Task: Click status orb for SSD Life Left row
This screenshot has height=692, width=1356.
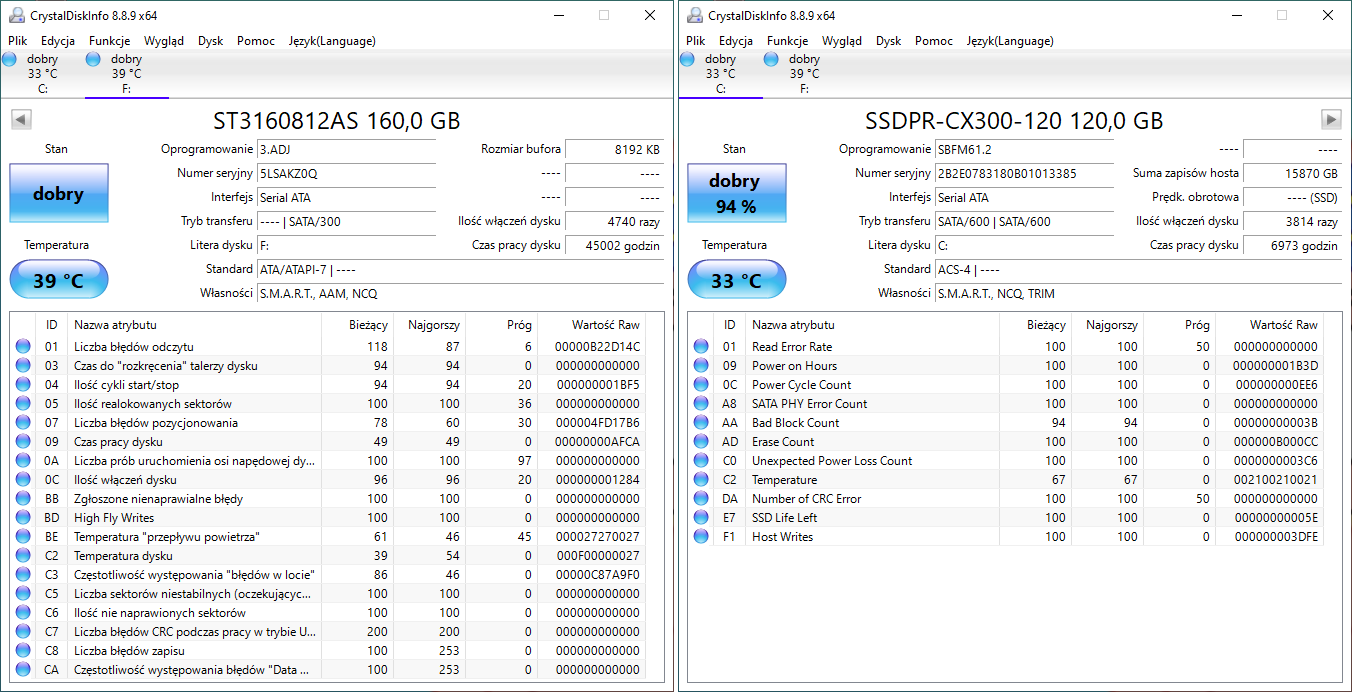Action: (x=701, y=518)
